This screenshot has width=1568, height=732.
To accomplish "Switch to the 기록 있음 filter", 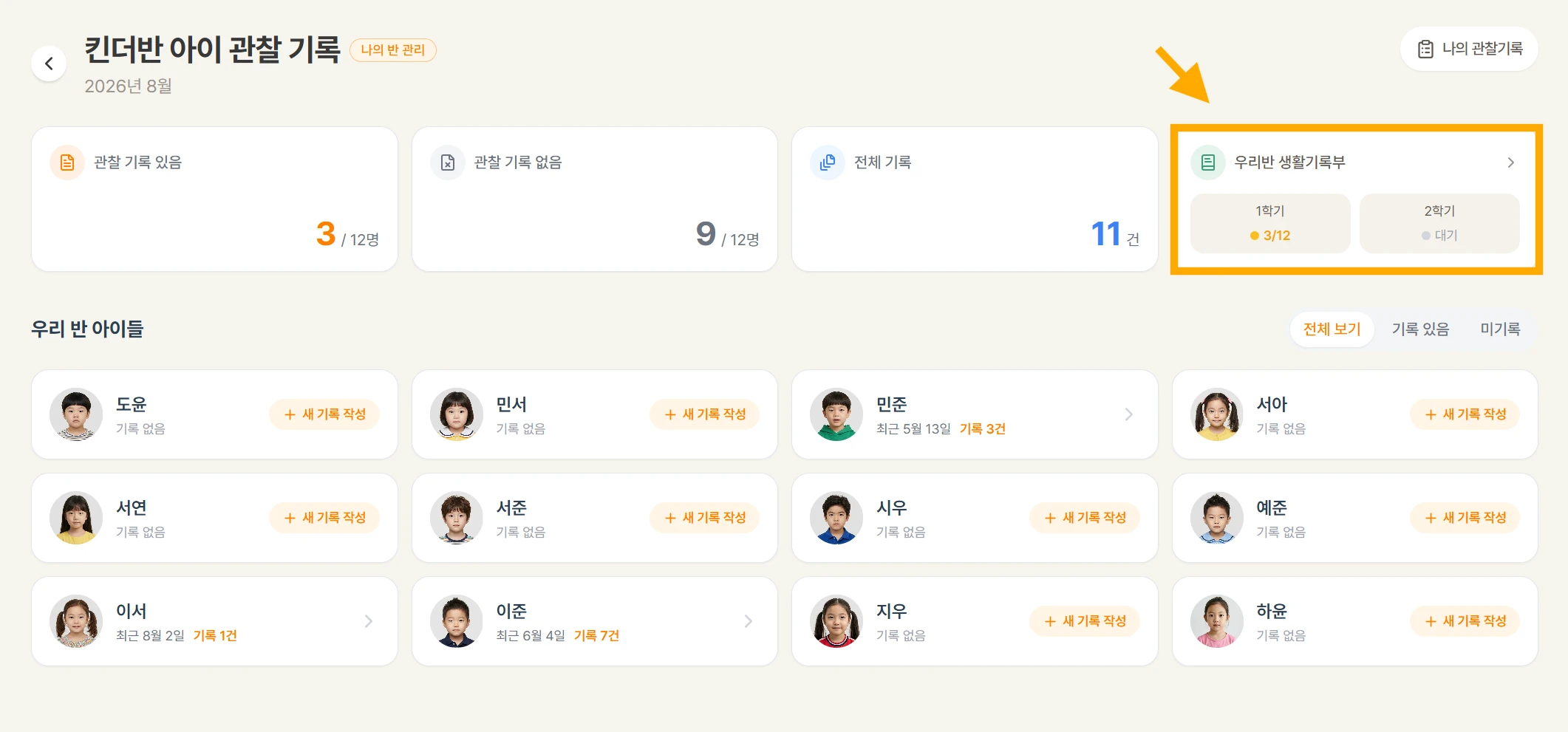I will (1420, 329).
